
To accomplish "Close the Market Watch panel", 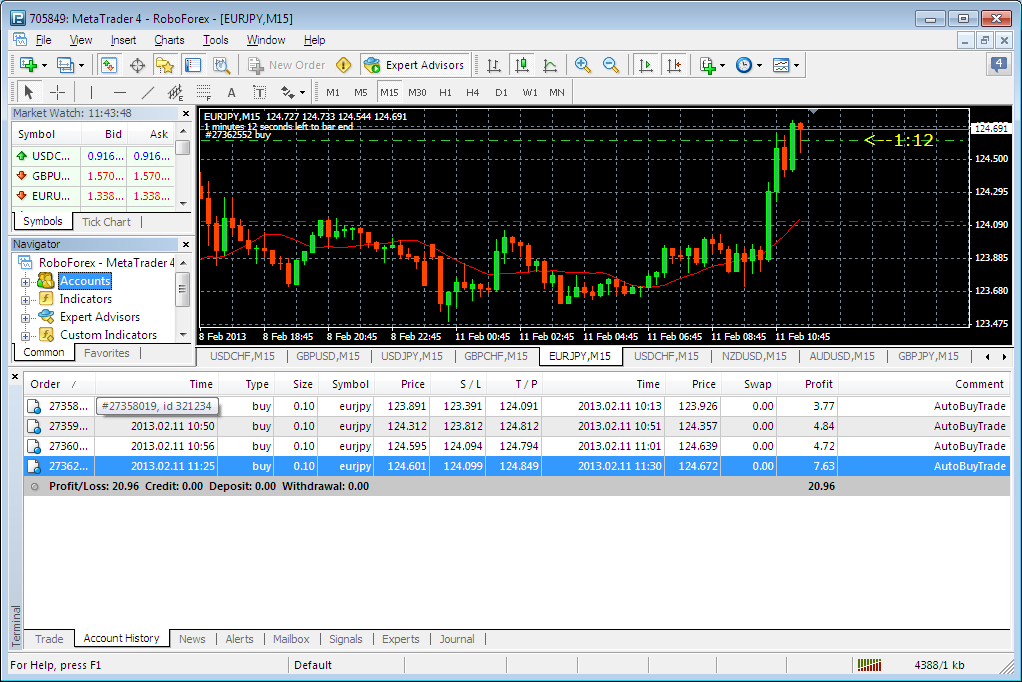I will pos(186,113).
